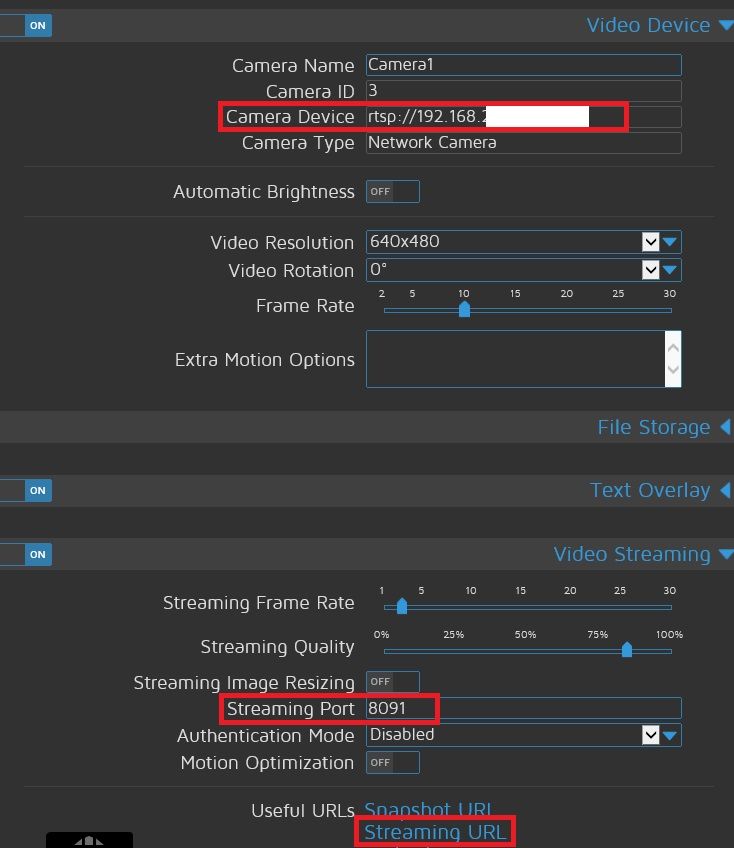The height and width of the screenshot is (848, 734).
Task: Collapse the Video Streaming section arrow
Action: coord(726,555)
